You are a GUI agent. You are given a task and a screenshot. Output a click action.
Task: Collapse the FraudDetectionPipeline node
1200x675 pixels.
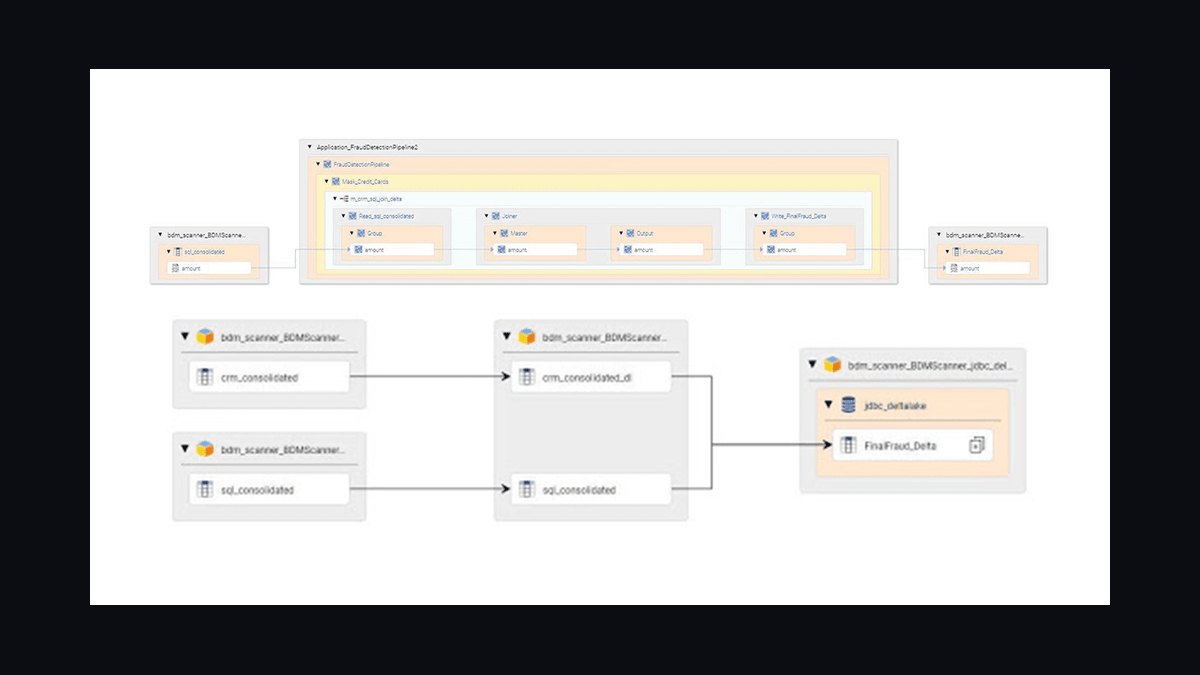[x=318, y=164]
